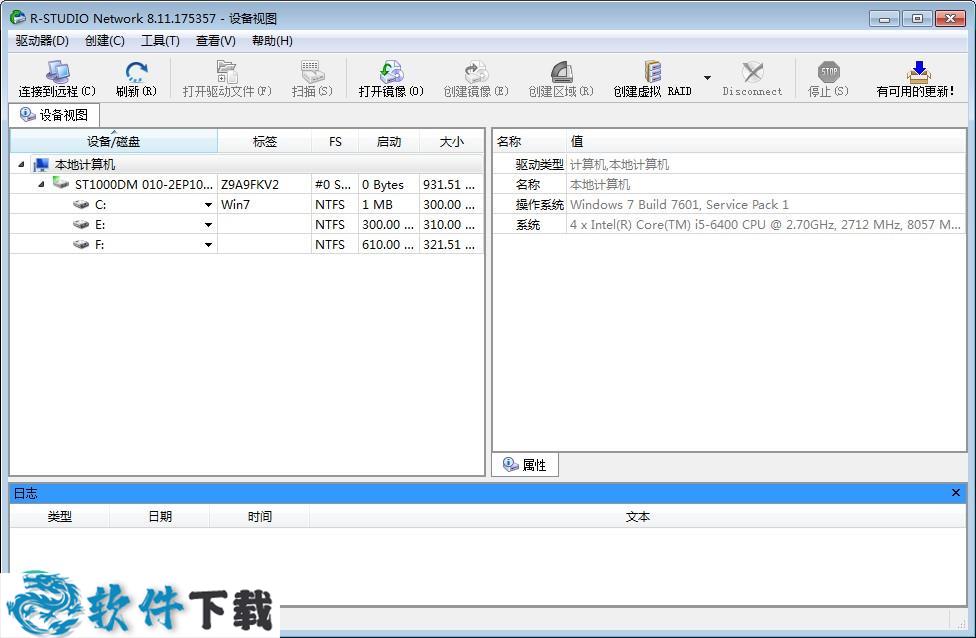Open the Drive (驱动器) menu

(42, 41)
